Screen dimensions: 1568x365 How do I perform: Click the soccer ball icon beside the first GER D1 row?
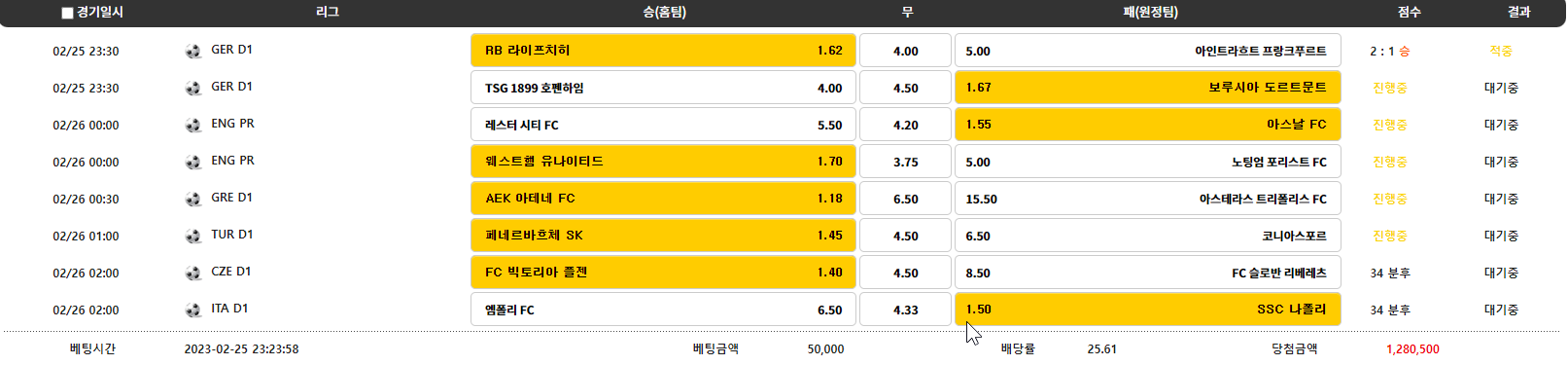click(193, 51)
